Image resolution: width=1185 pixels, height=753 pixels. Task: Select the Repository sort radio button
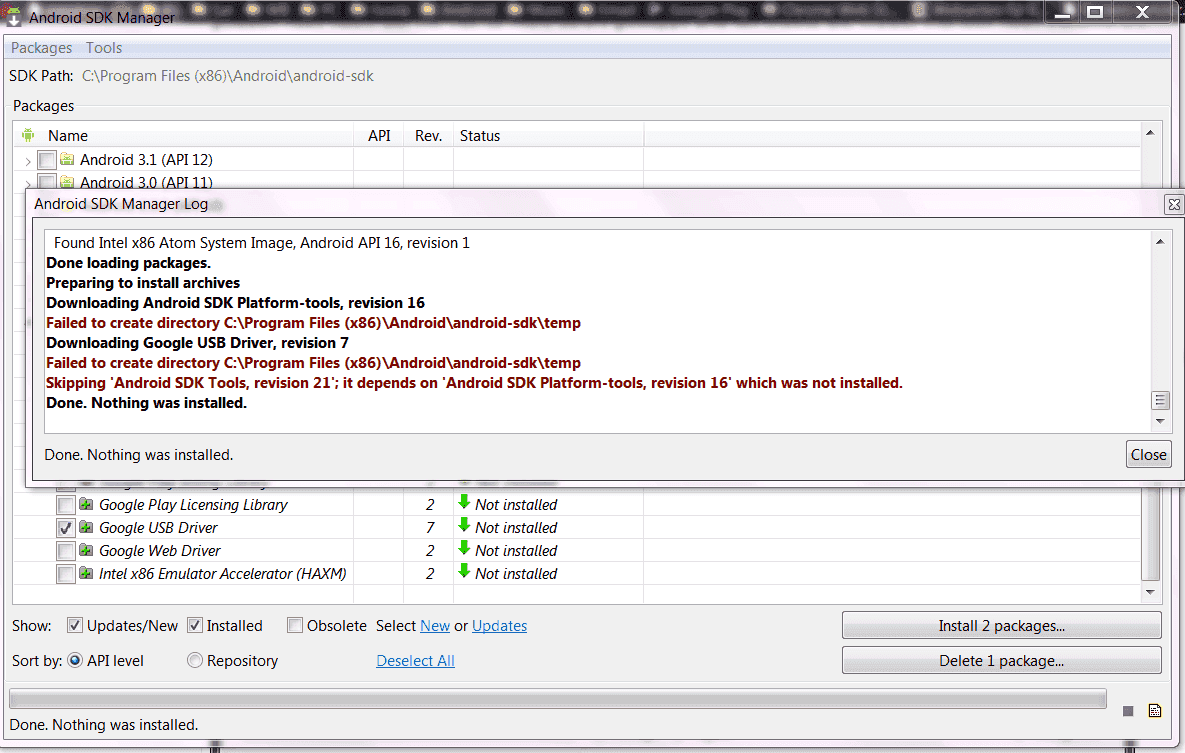[x=194, y=660]
